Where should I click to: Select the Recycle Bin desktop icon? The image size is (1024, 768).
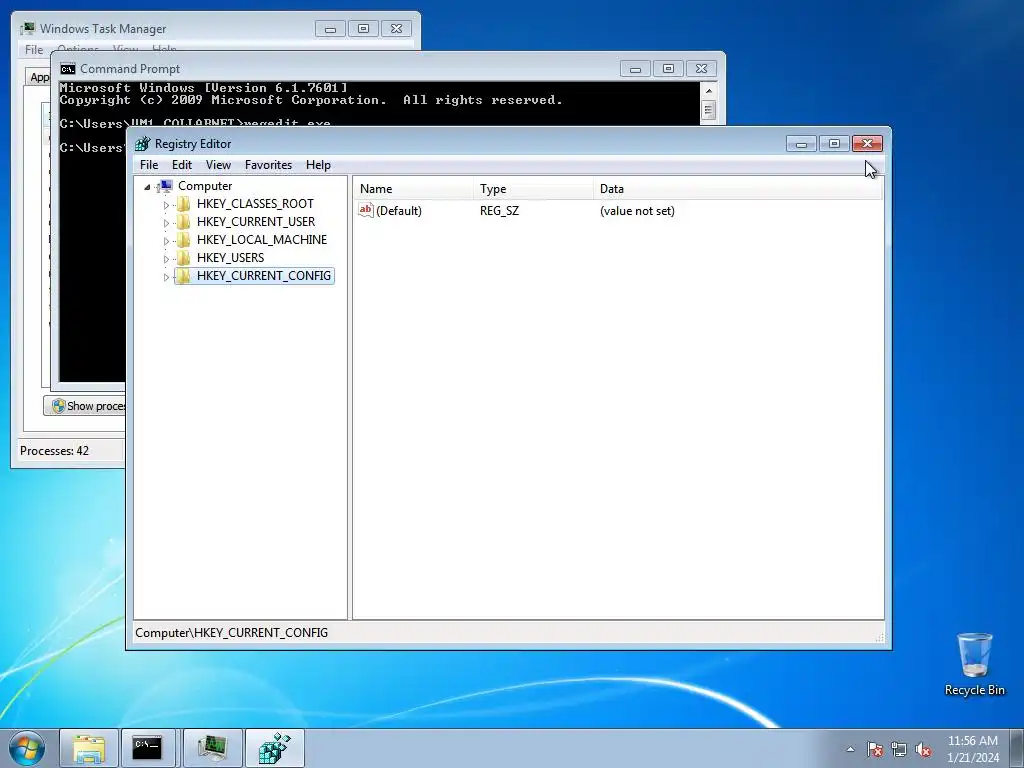coord(974,664)
